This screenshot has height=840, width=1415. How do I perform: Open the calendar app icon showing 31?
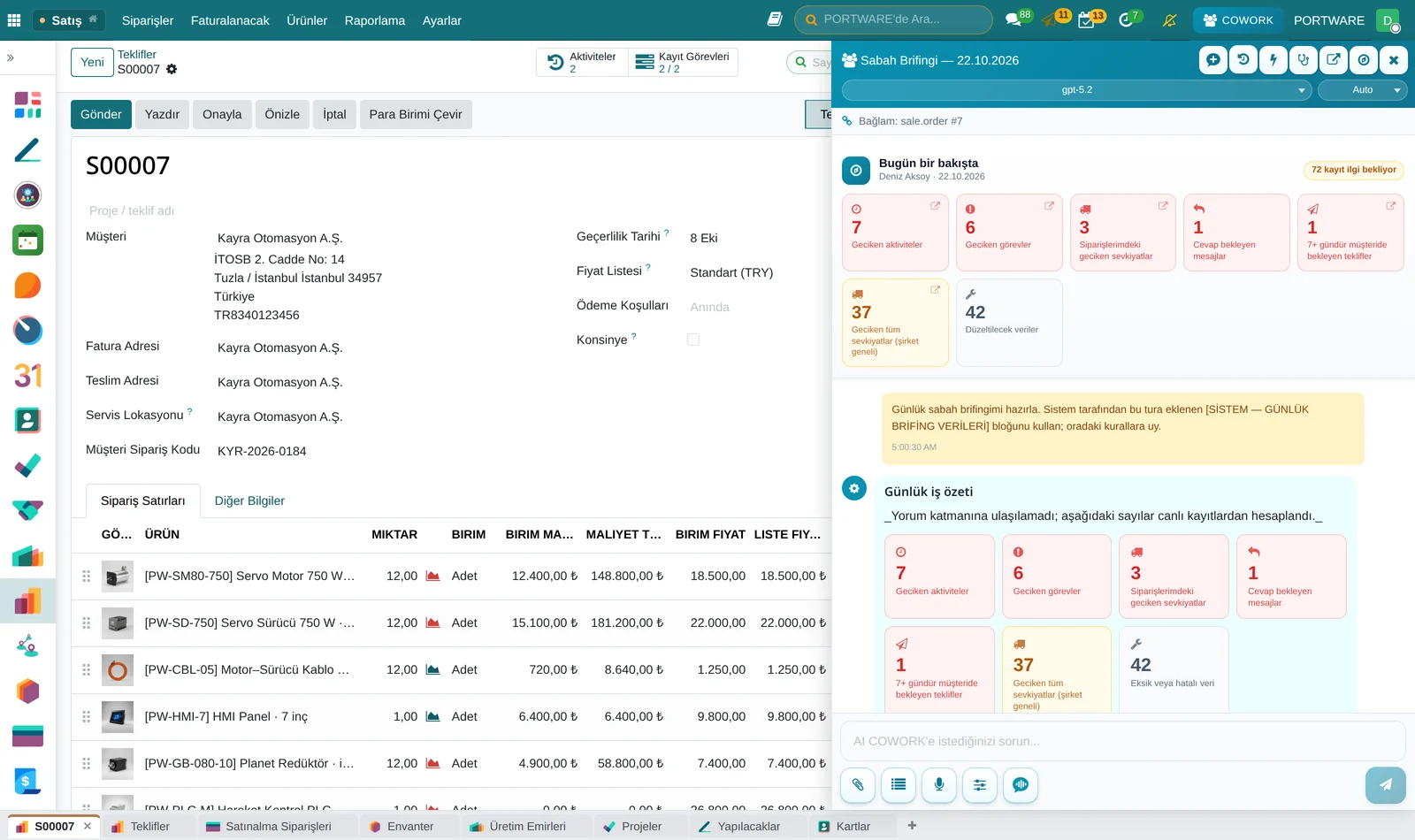(27, 376)
